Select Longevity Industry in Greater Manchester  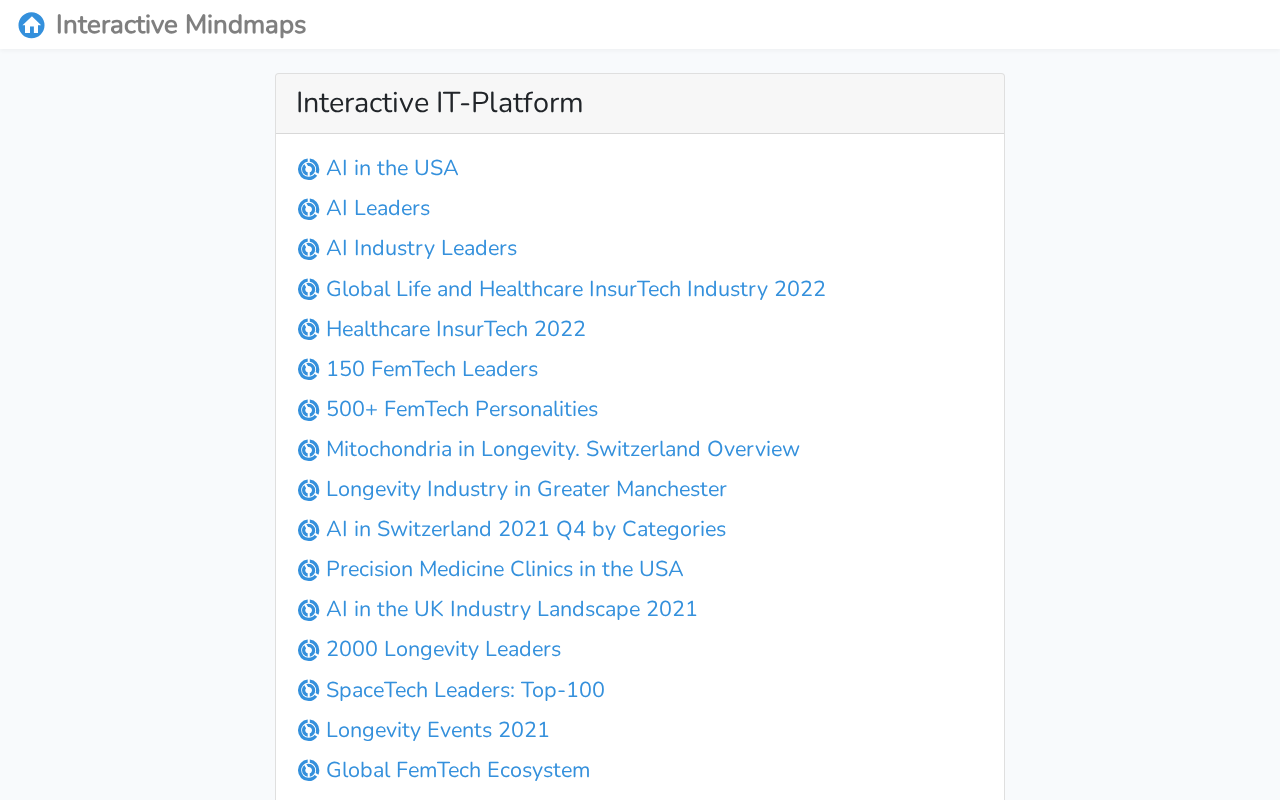(x=526, y=489)
